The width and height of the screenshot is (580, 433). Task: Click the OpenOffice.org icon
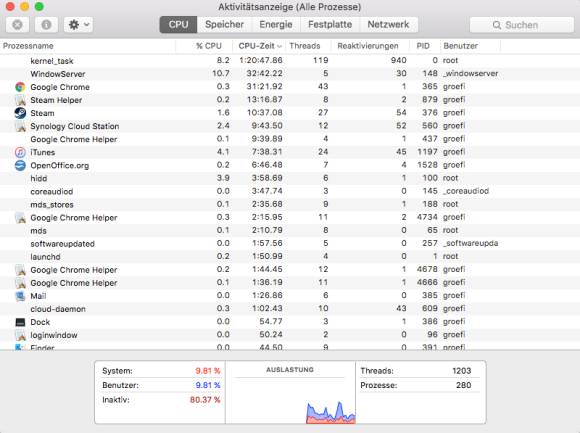click(x=20, y=165)
